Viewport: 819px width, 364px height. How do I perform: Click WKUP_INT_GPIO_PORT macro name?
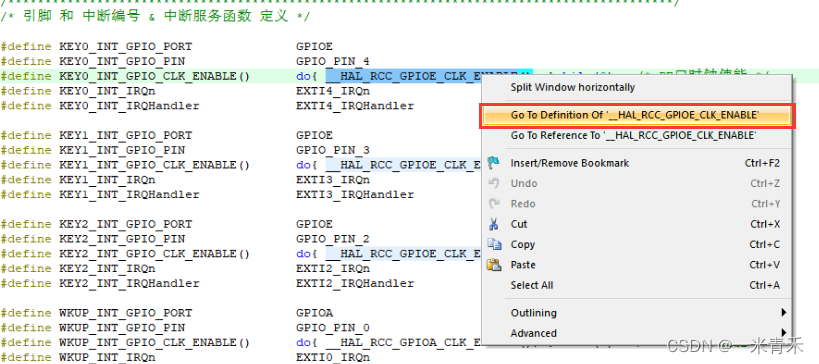coord(126,313)
